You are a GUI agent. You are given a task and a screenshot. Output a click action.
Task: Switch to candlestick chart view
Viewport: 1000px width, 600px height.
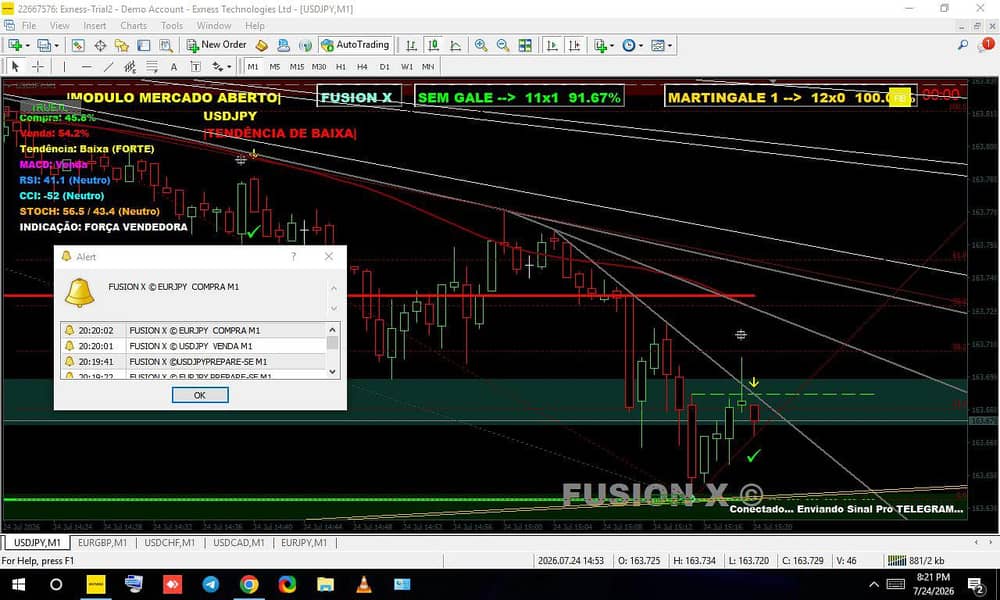tap(434, 45)
